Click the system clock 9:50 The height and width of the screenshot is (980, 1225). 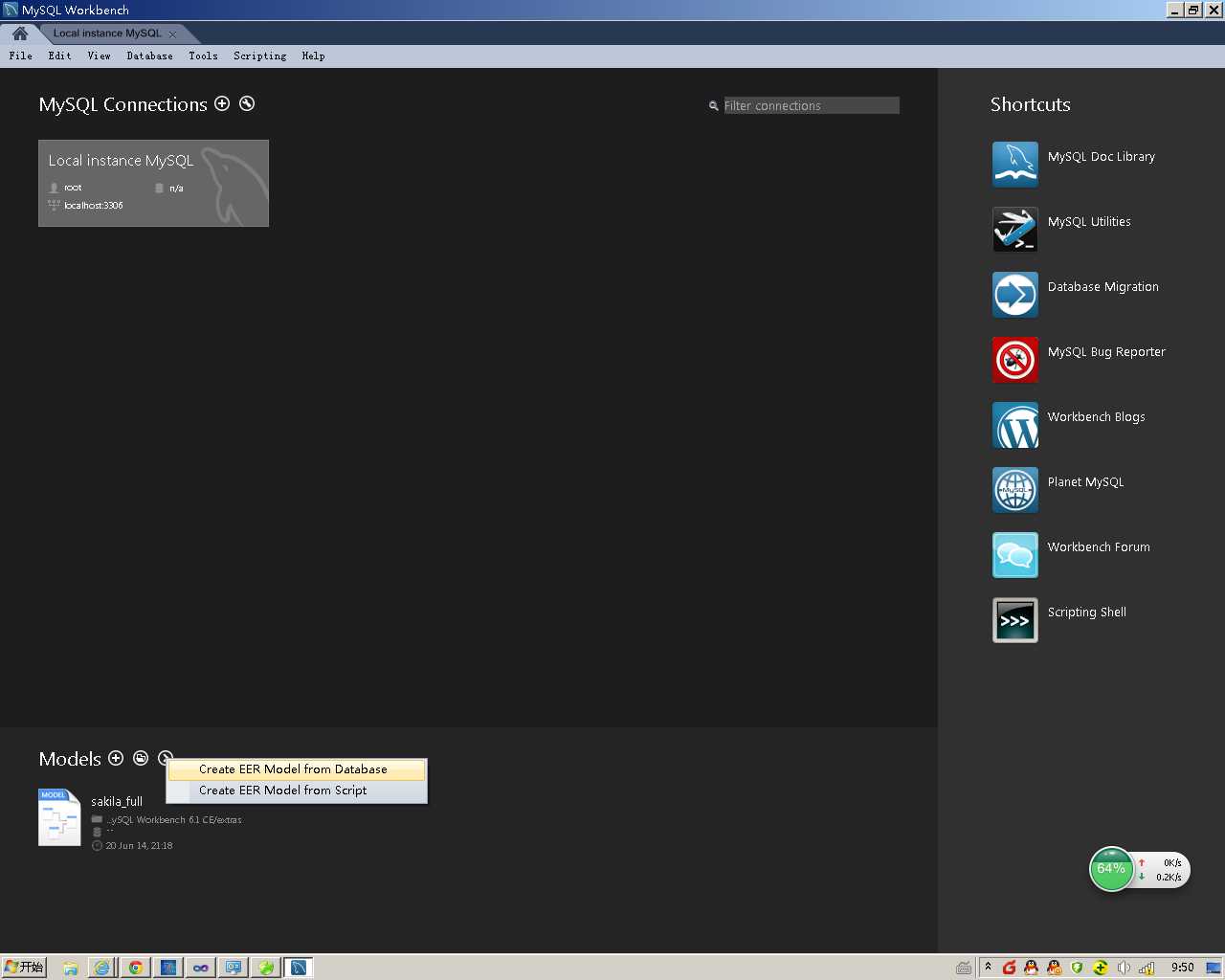[x=1183, y=968]
